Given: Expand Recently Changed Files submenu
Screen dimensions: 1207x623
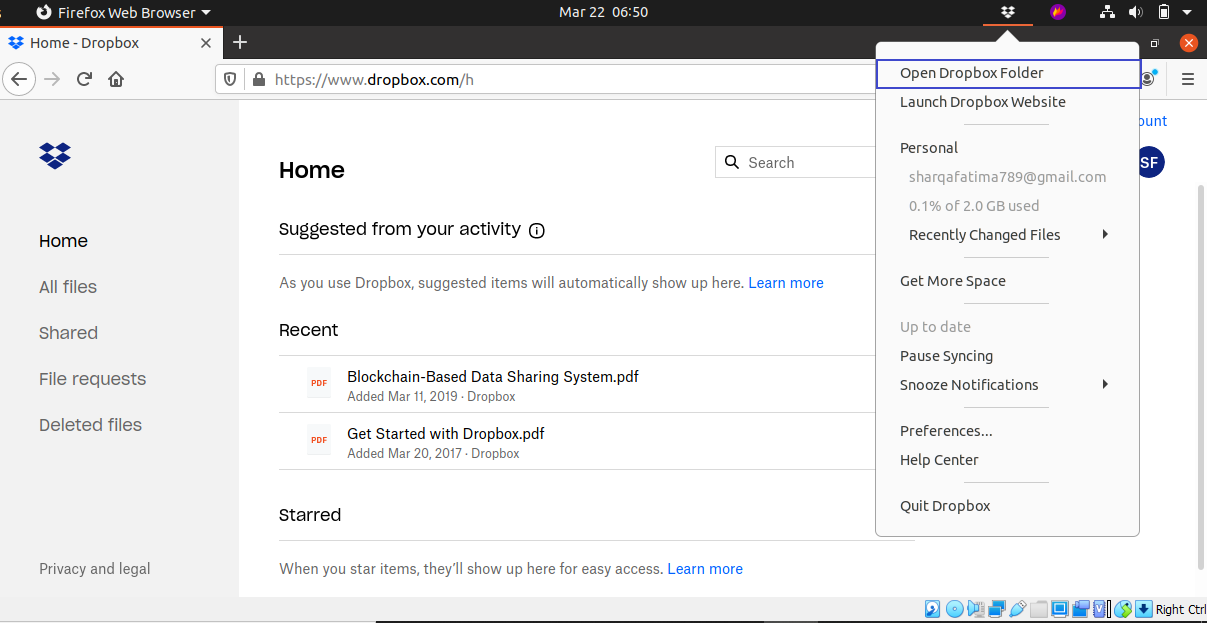Looking at the screenshot, I should 1008,235.
